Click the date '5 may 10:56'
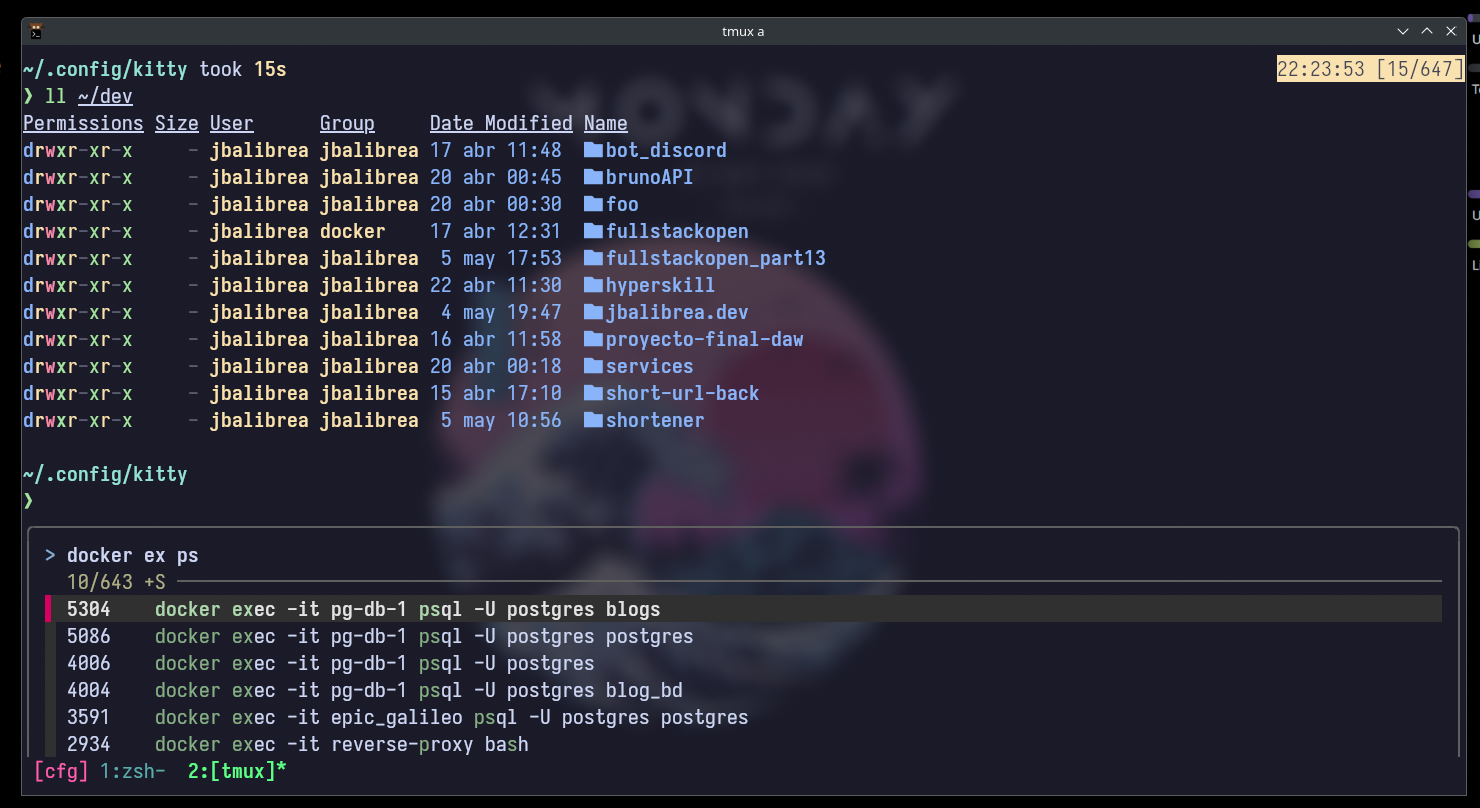Screen dimensions: 1480x808 [x=501, y=420]
